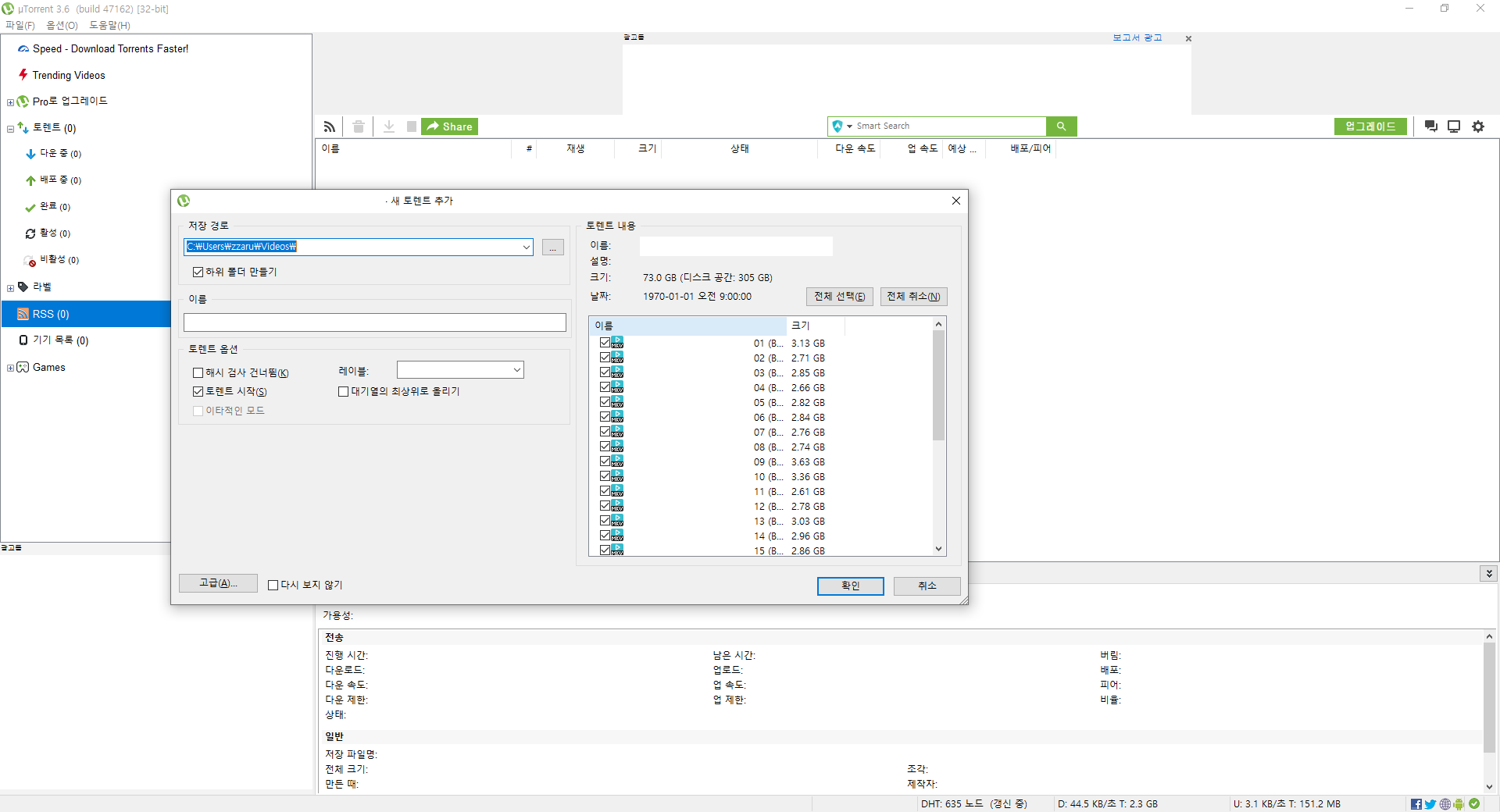Close the ad banner with x
This screenshot has width=1500, height=812.
(x=1188, y=38)
